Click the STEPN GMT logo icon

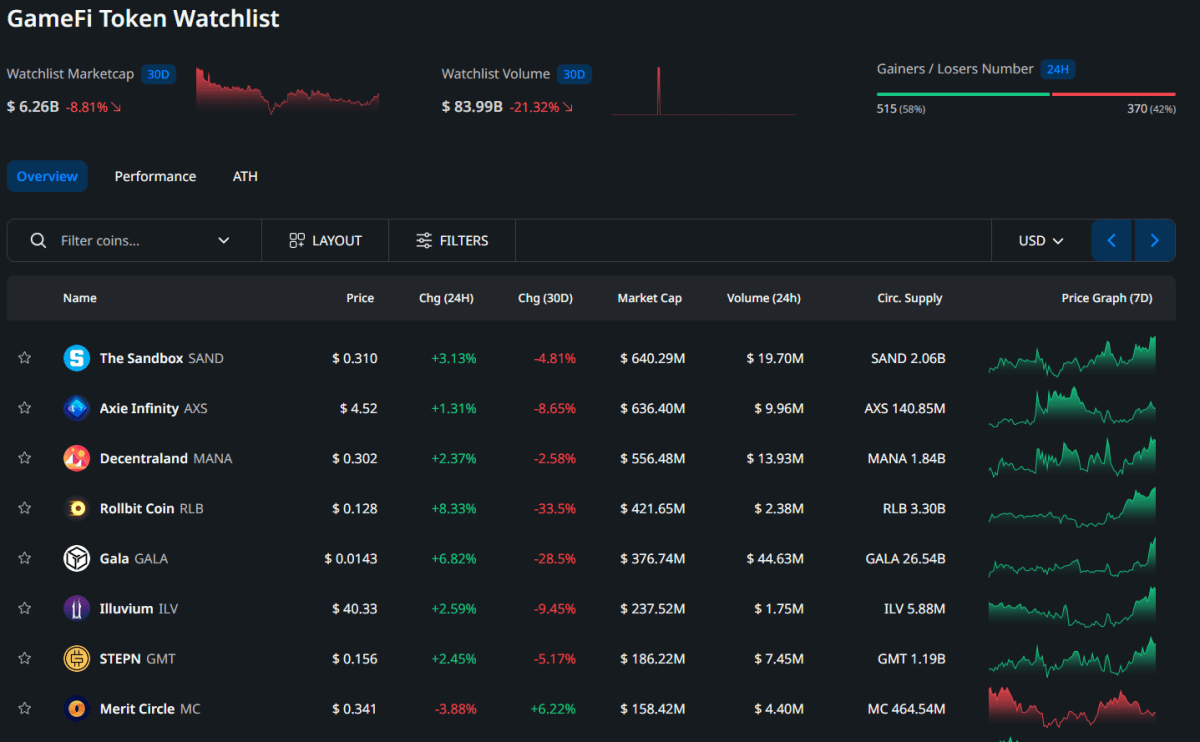tap(77, 658)
